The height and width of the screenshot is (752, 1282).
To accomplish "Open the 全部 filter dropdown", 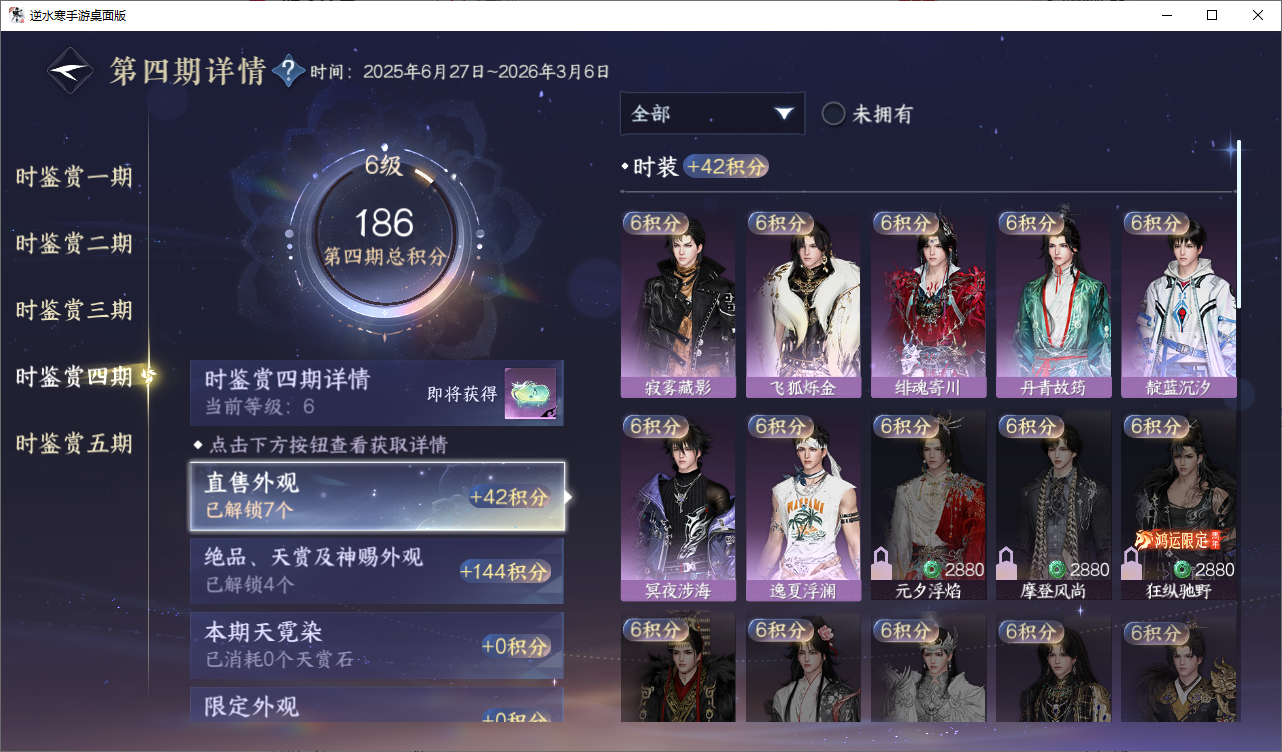I will coord(712,113).
